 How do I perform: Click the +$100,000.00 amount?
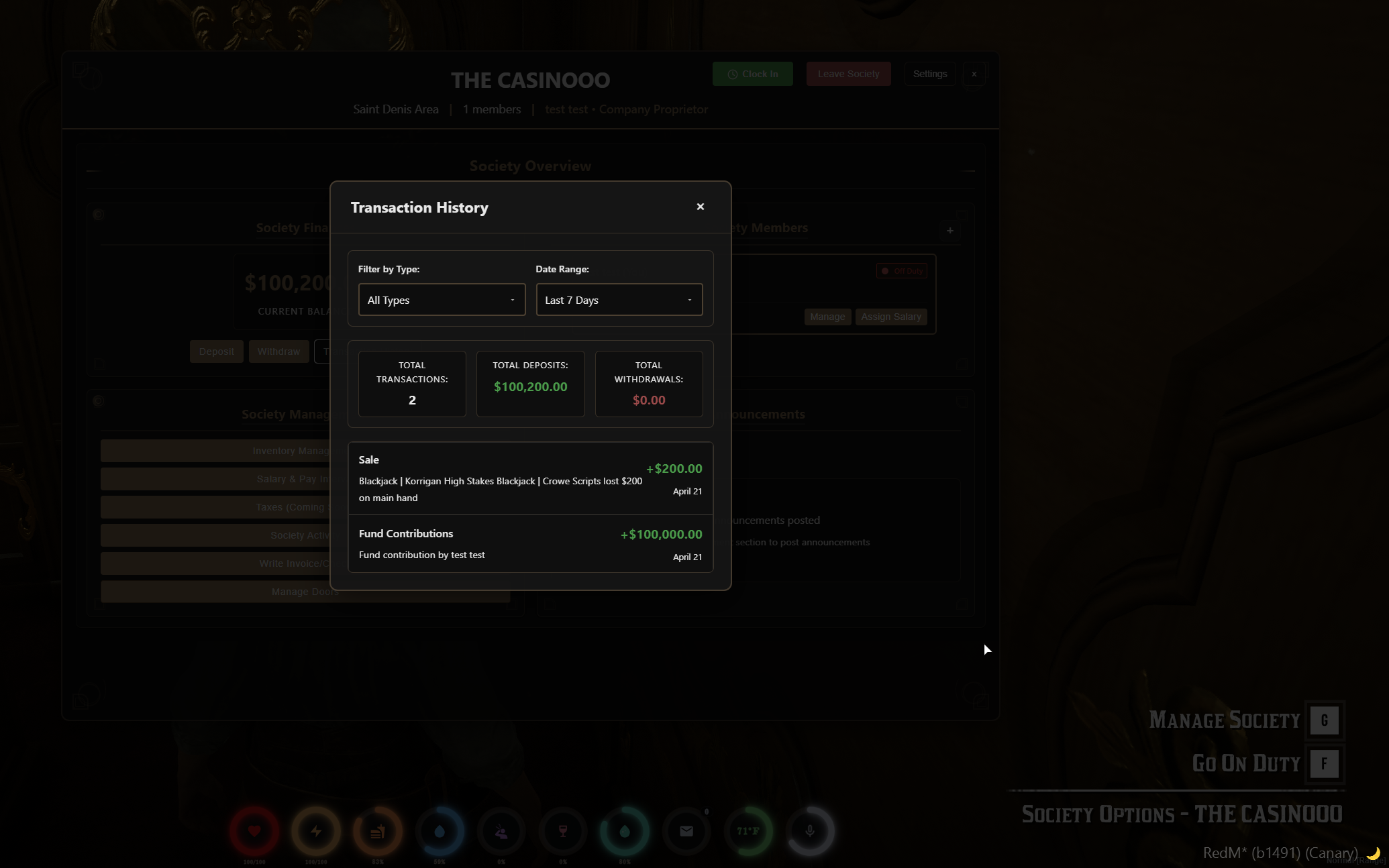click(x=661, y=535)
